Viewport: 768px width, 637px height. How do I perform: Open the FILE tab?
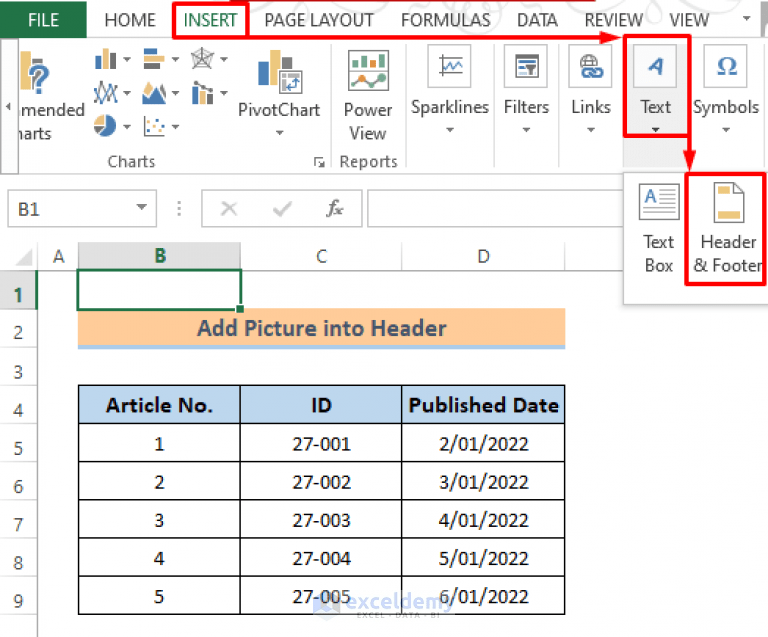43,20
